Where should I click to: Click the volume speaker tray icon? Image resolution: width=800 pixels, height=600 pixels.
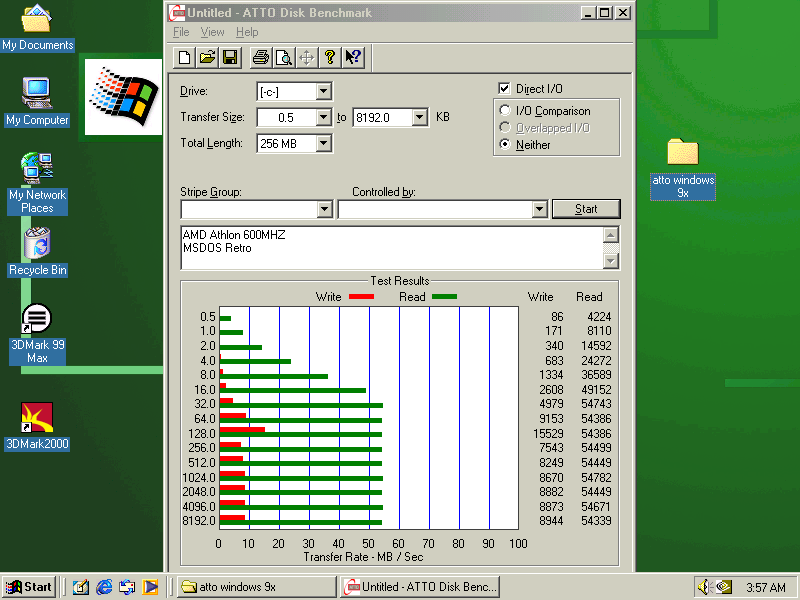(705, 587)
